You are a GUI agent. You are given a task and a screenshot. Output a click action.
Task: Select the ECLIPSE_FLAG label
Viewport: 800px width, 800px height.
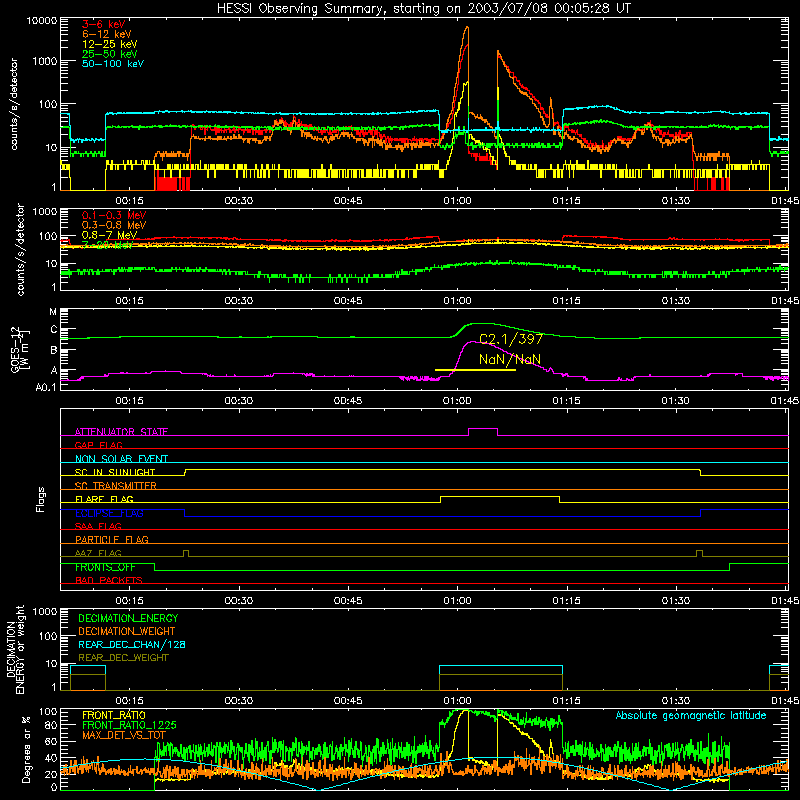(109, 513)
